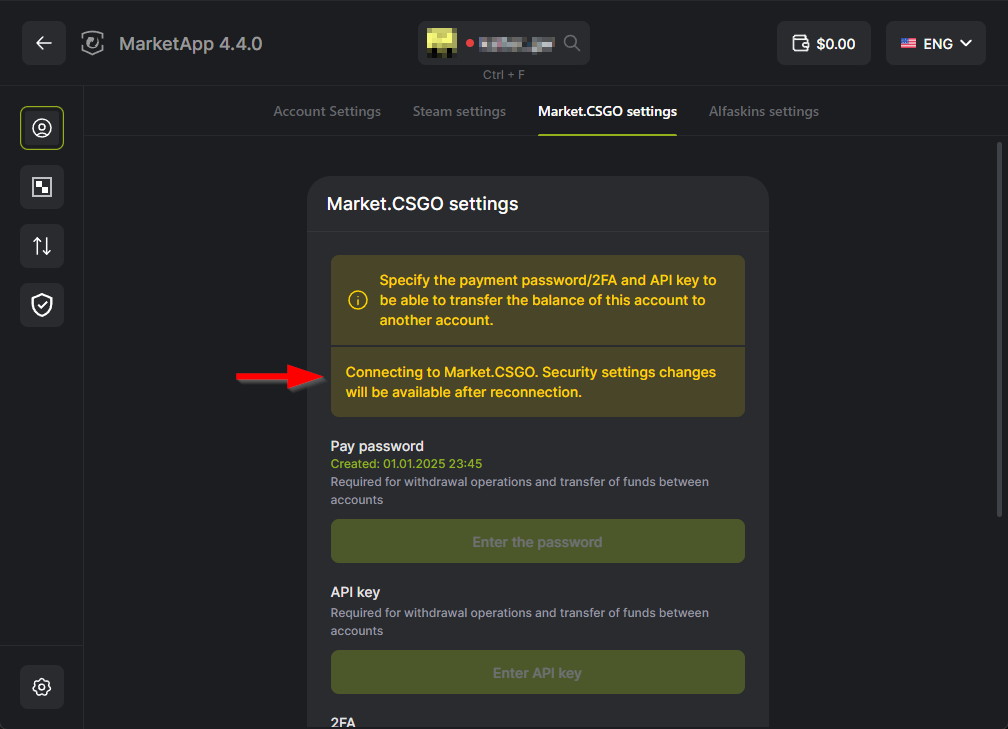Click the MarketApp 4.4.0 title text

tap(191, 44)
